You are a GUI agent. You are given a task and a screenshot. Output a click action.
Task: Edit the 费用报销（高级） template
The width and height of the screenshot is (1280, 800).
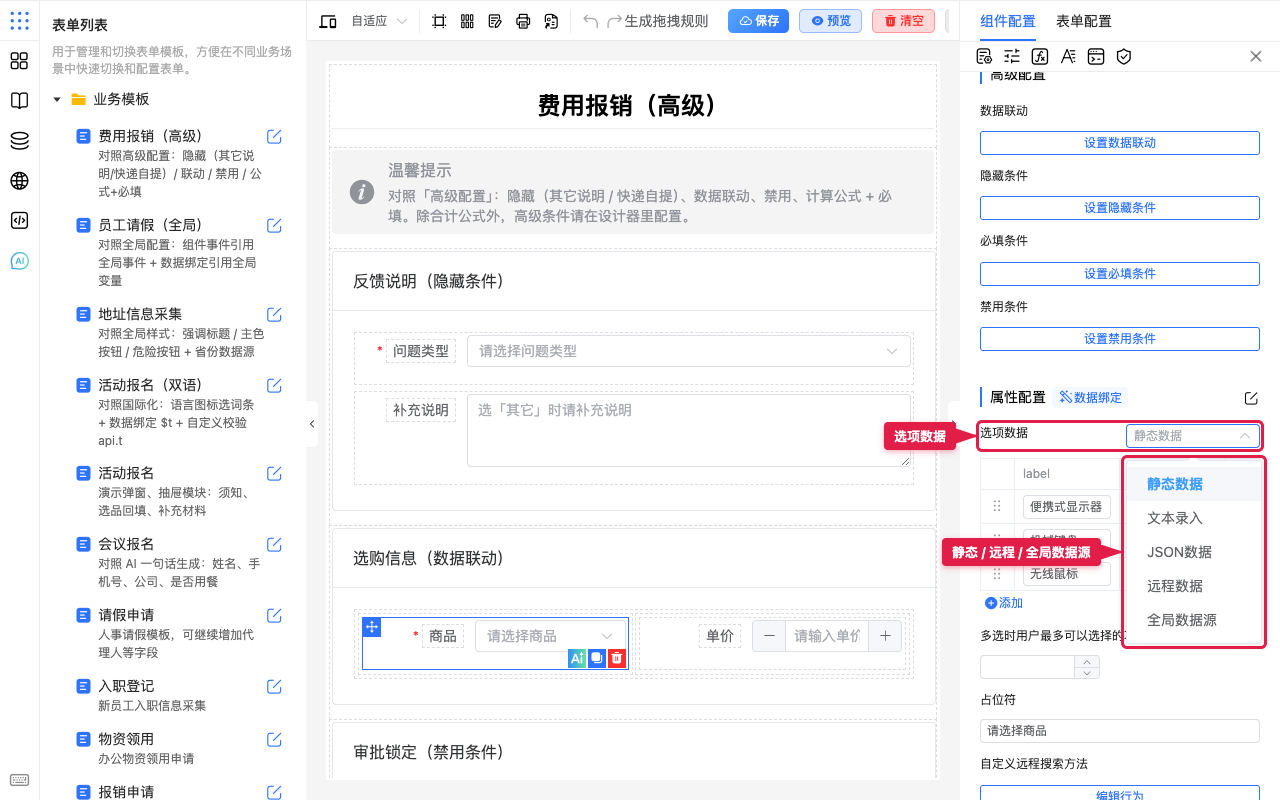point(274,137)
